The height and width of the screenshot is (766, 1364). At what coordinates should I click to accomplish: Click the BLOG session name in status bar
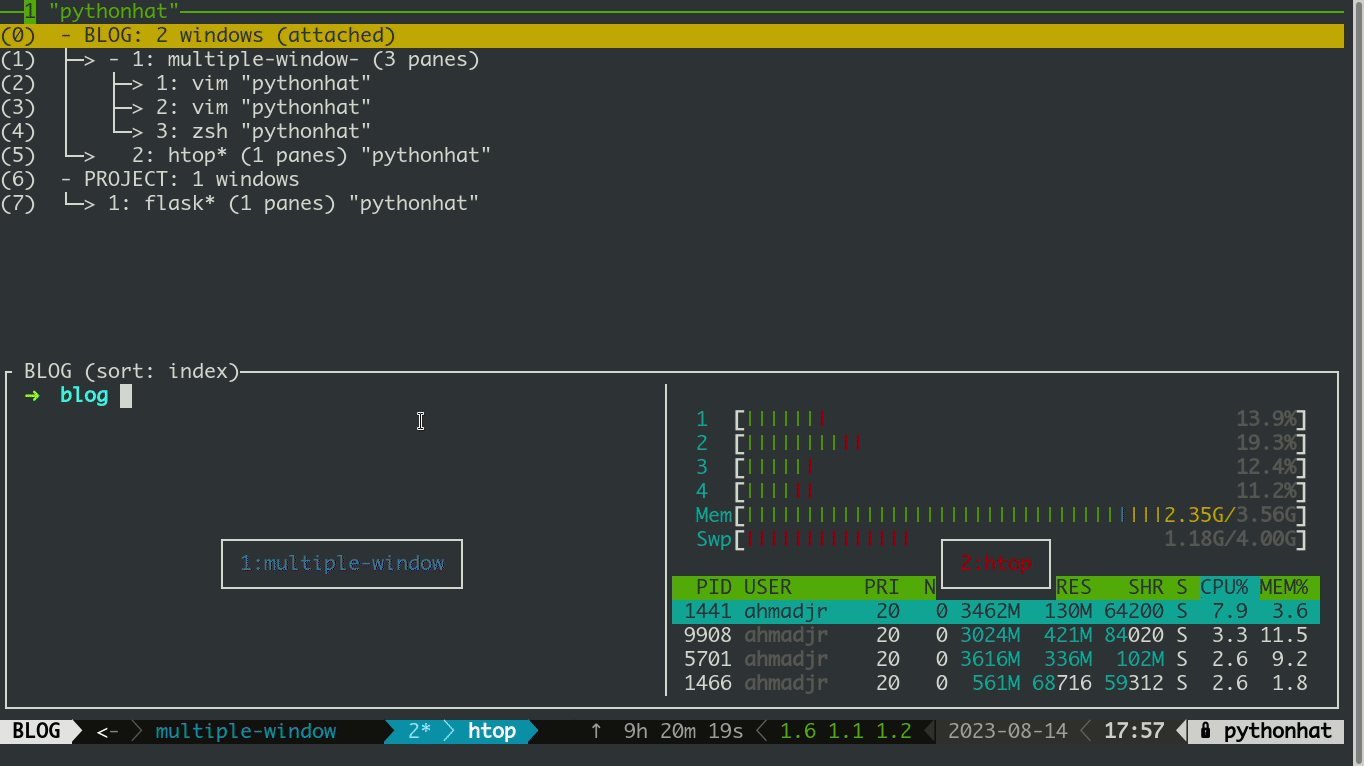coord(36,731)
